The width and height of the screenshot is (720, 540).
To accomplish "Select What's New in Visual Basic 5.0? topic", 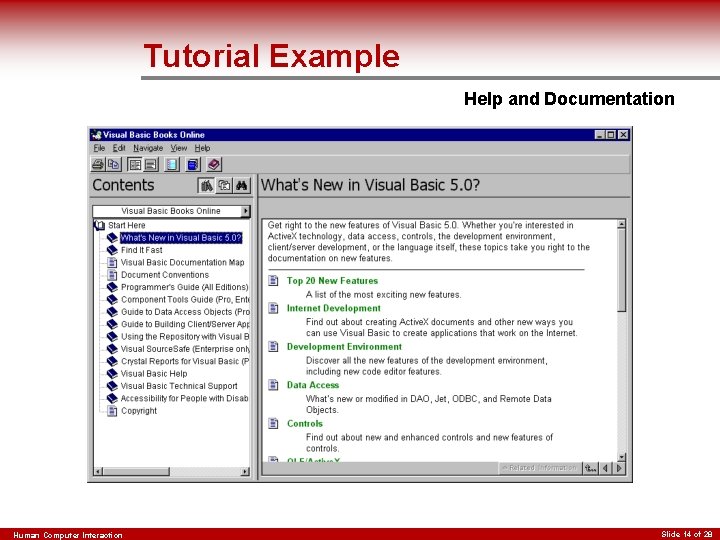I will pos(180,237).
